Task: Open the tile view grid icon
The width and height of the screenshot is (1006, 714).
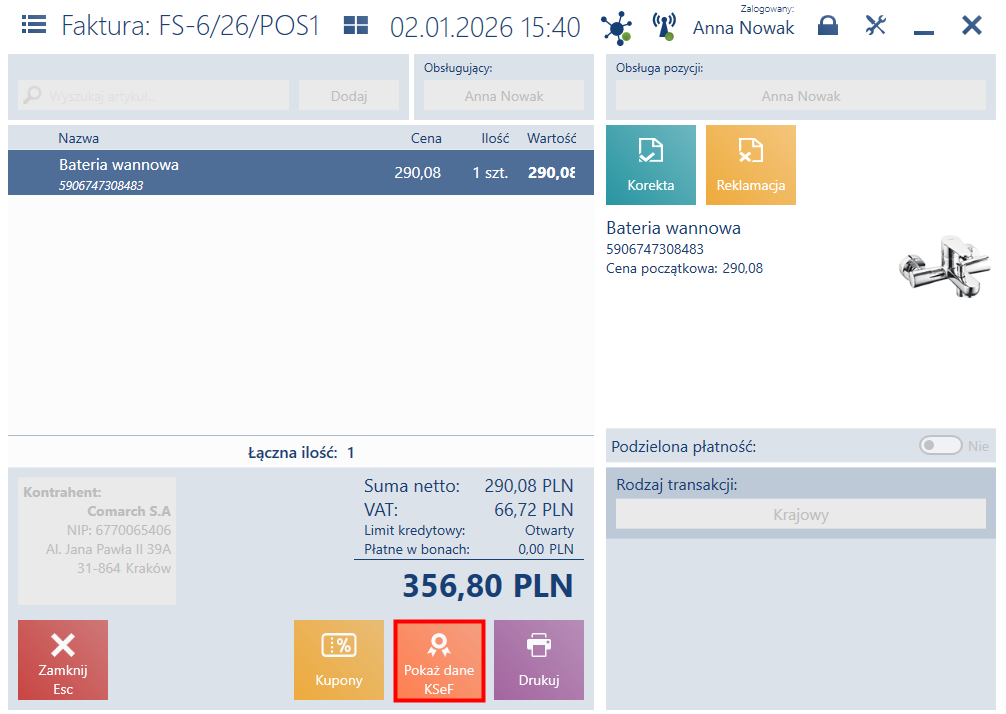Action: (x=355, y=26)
